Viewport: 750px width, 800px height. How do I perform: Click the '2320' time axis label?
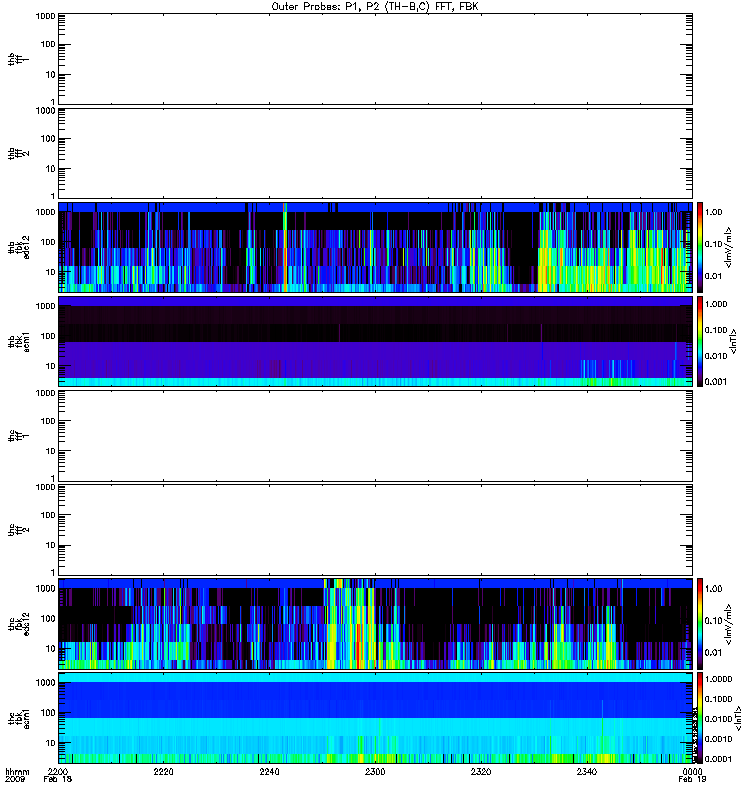481,772
